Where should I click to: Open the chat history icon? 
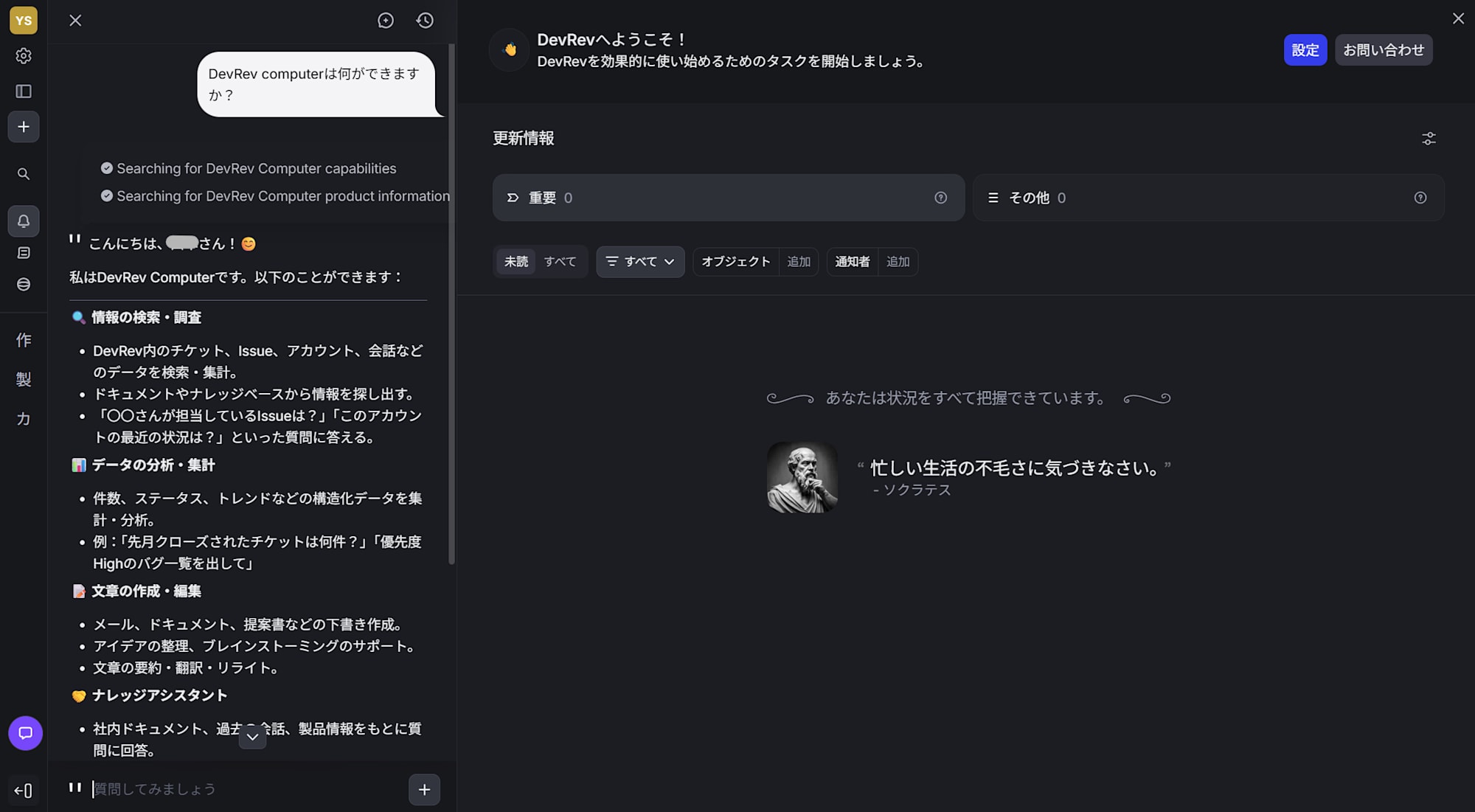424,20
